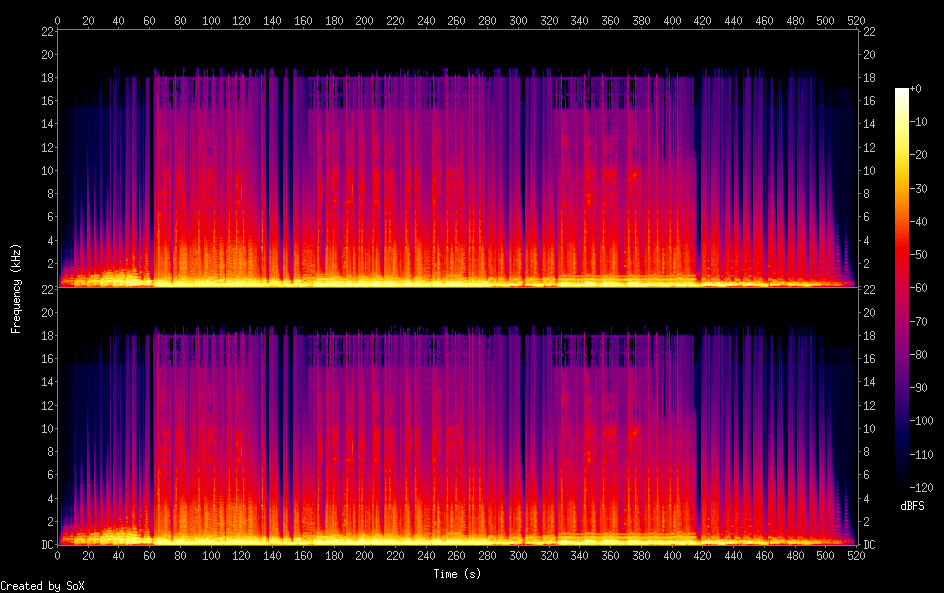
Task: Click the '520' tick on bottom time axis
Action: [x=856, y=556]
